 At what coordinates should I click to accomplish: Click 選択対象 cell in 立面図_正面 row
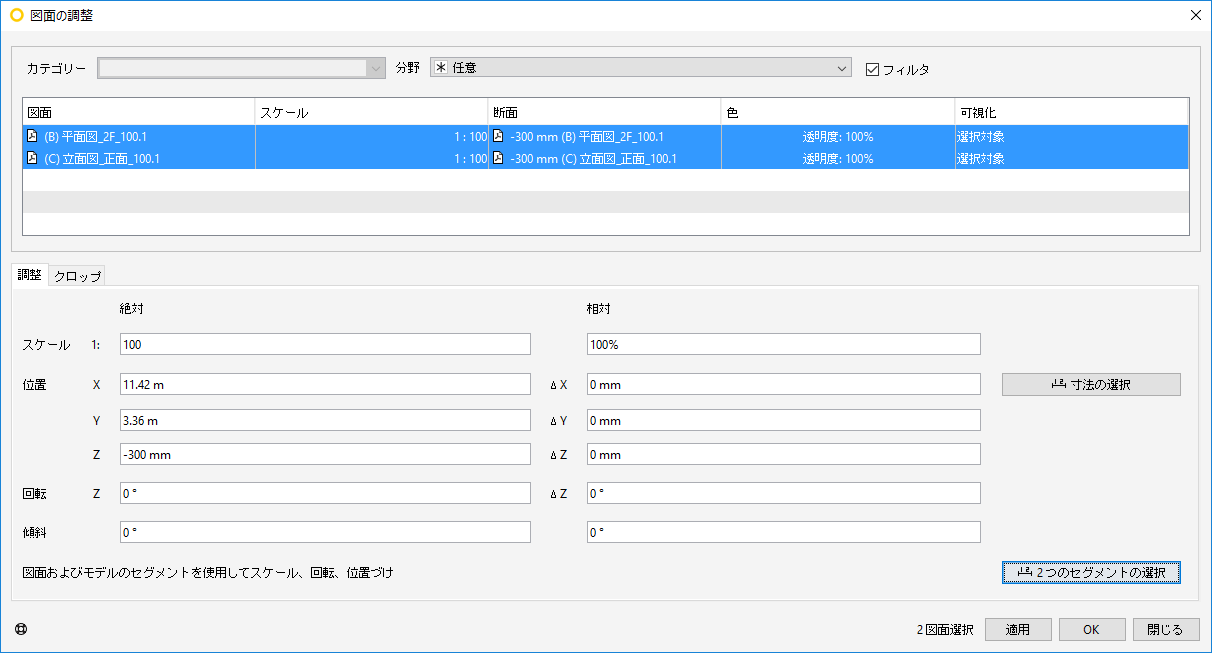point(1071,158)
